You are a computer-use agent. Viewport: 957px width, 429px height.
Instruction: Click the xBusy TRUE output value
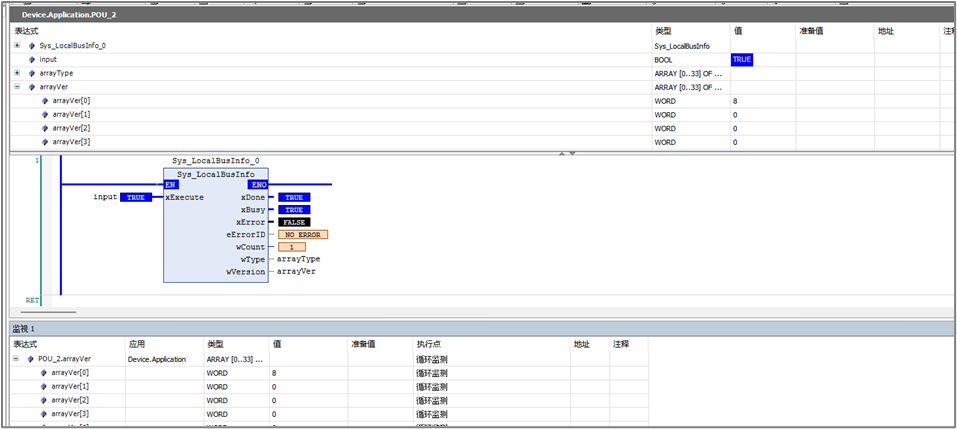[x=294, y=210]
